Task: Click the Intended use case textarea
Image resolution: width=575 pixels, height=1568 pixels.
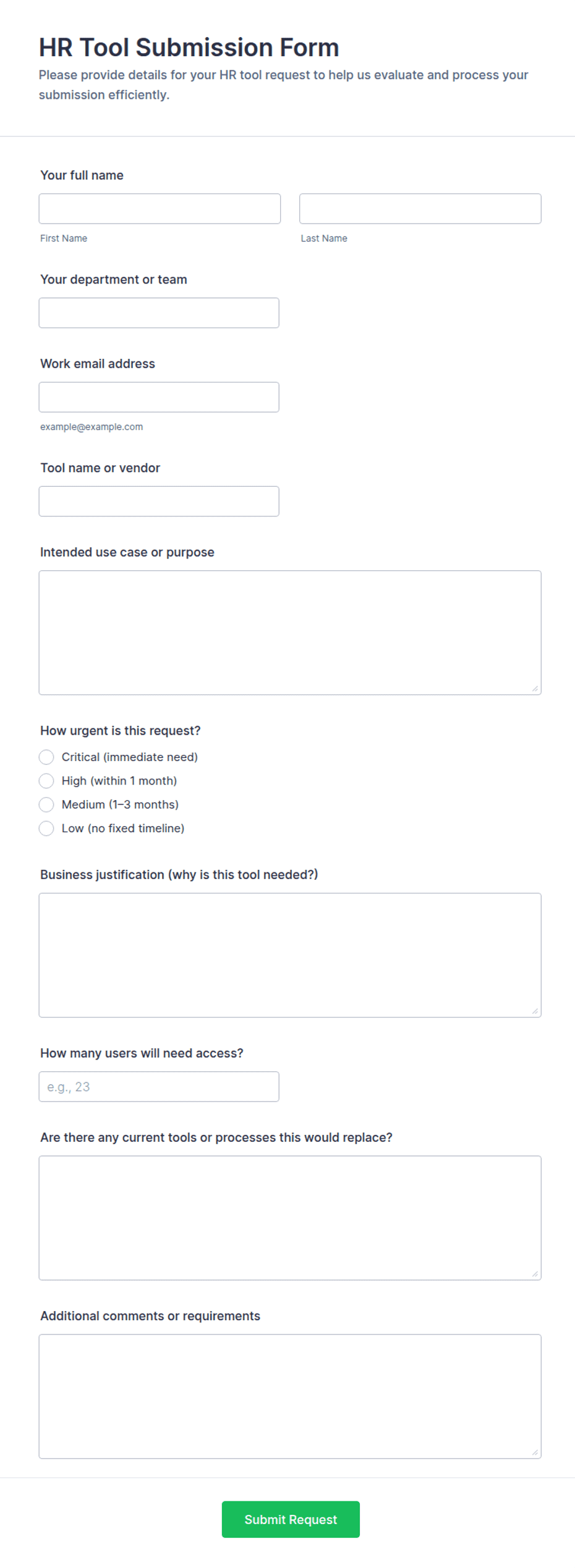Action: pyautogui.click(x=290, y=633)
